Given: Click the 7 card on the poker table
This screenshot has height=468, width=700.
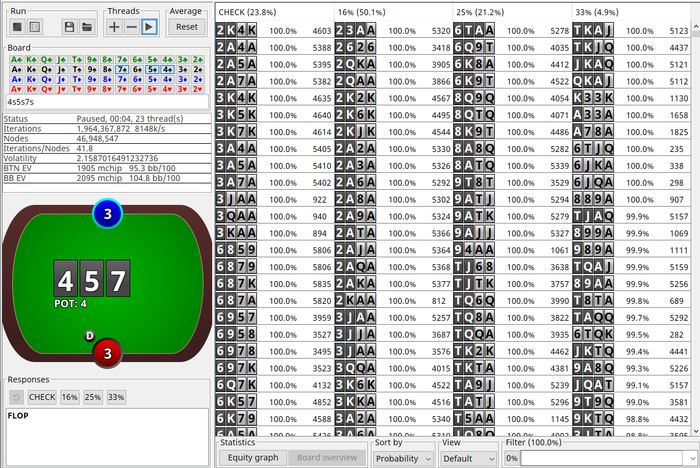Looking at the screenshot, I should [118, 279].
